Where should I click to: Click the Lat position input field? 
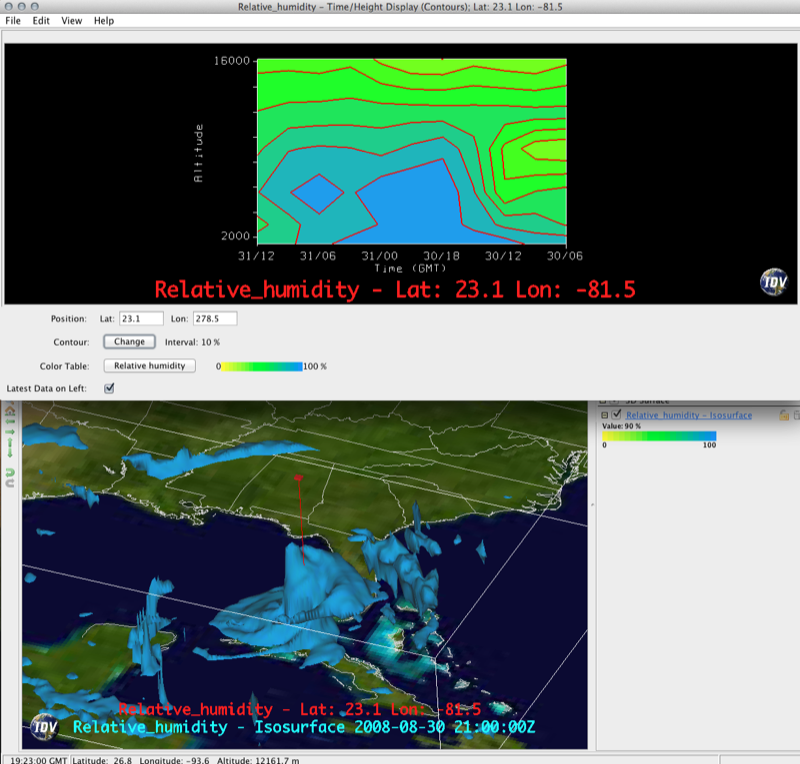pos(140,319)
